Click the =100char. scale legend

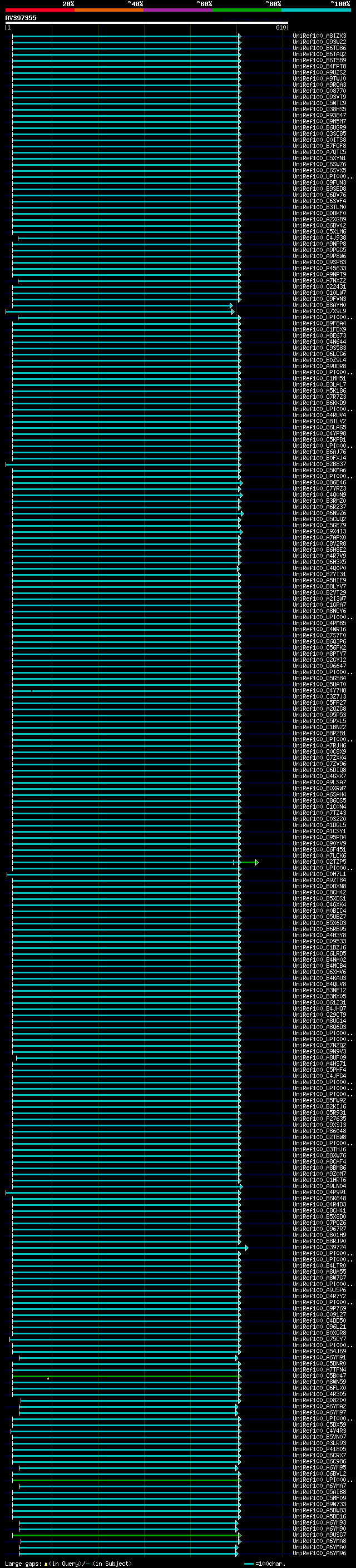(264, 1563)
